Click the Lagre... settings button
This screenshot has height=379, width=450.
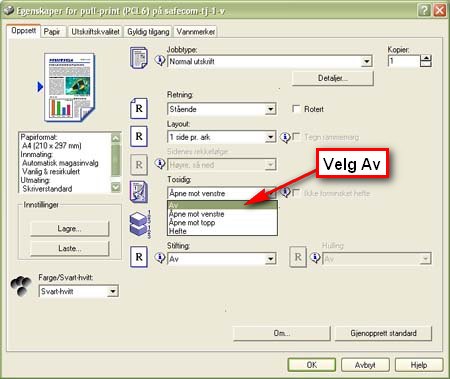pyautogui.click(x=69, y=229)
